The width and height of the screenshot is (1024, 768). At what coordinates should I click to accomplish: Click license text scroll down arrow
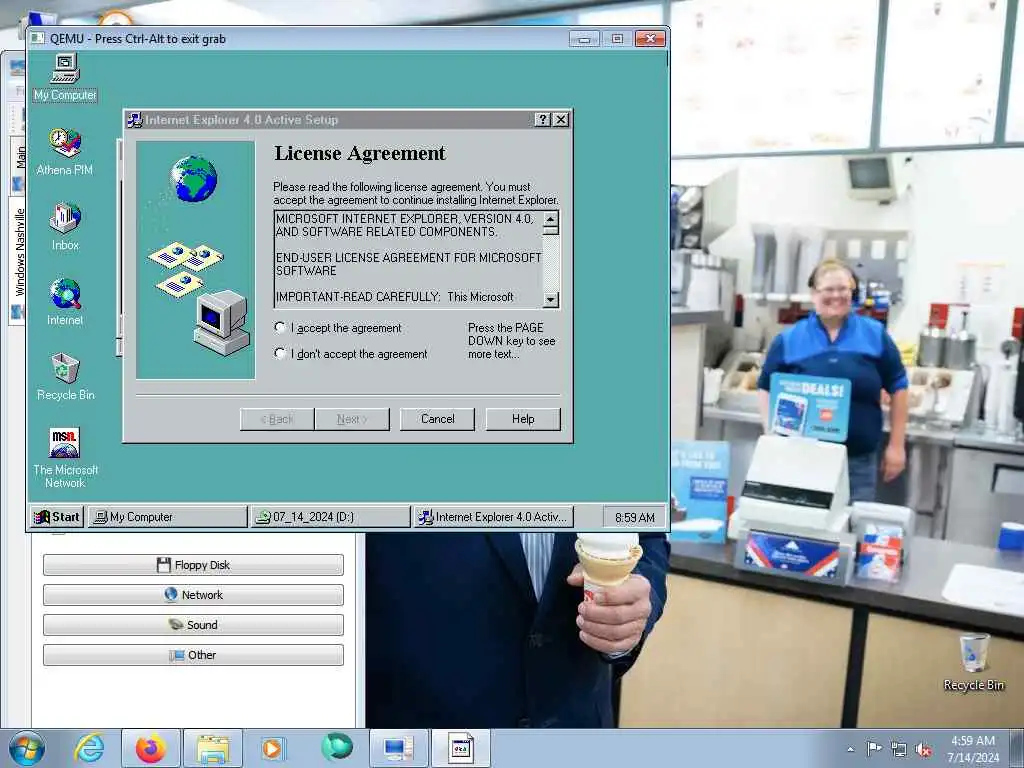pyautogui.click(x=551, y=299)
